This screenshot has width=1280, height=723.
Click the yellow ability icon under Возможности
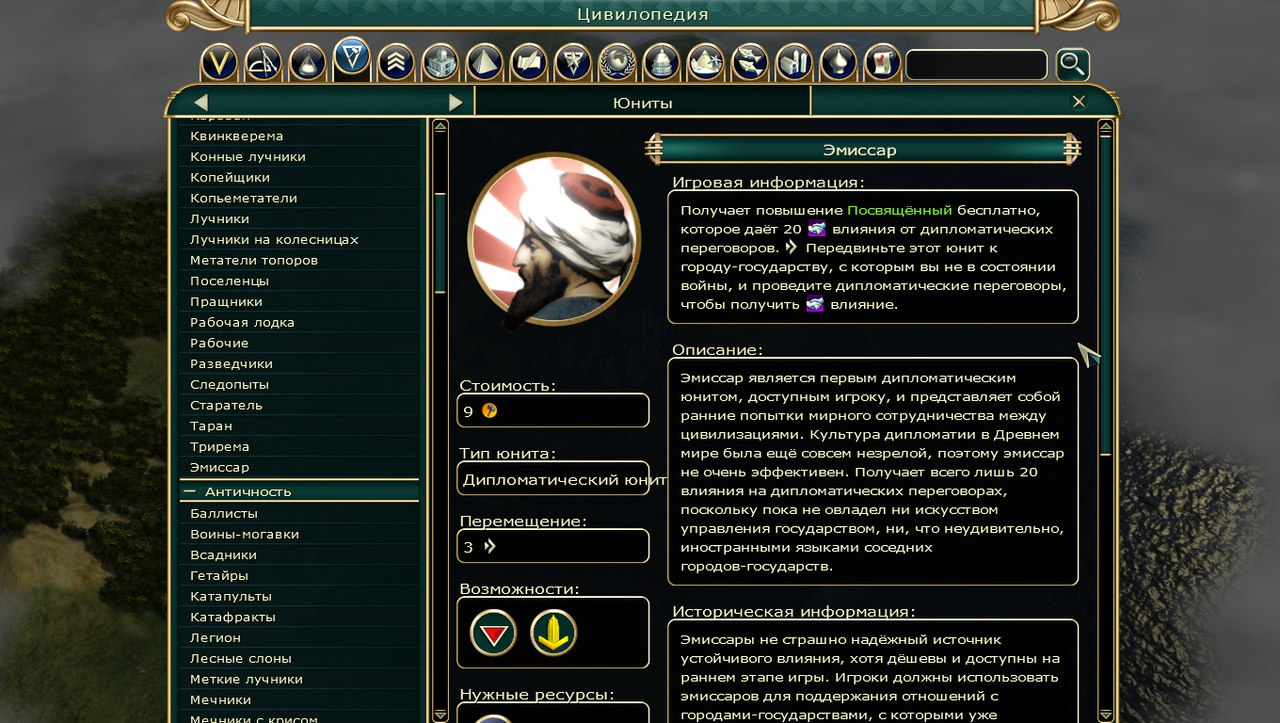(553, 633)
